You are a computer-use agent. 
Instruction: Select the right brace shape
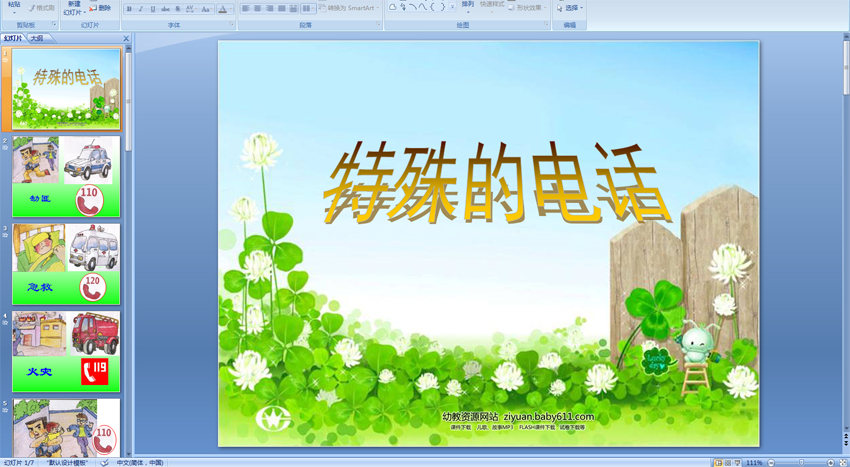click(442, 7)
